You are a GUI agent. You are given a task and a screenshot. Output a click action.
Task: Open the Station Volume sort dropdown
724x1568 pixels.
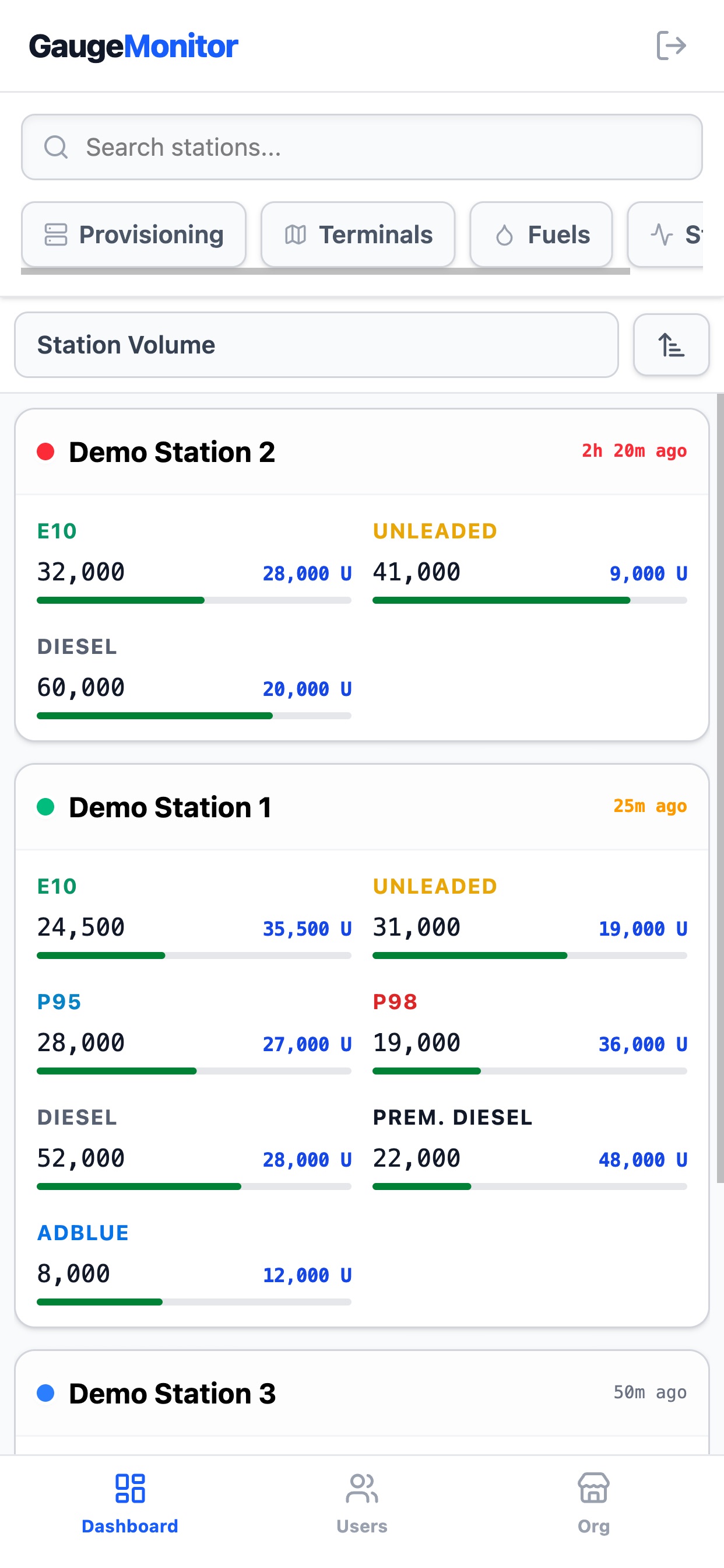coord(317,345)
